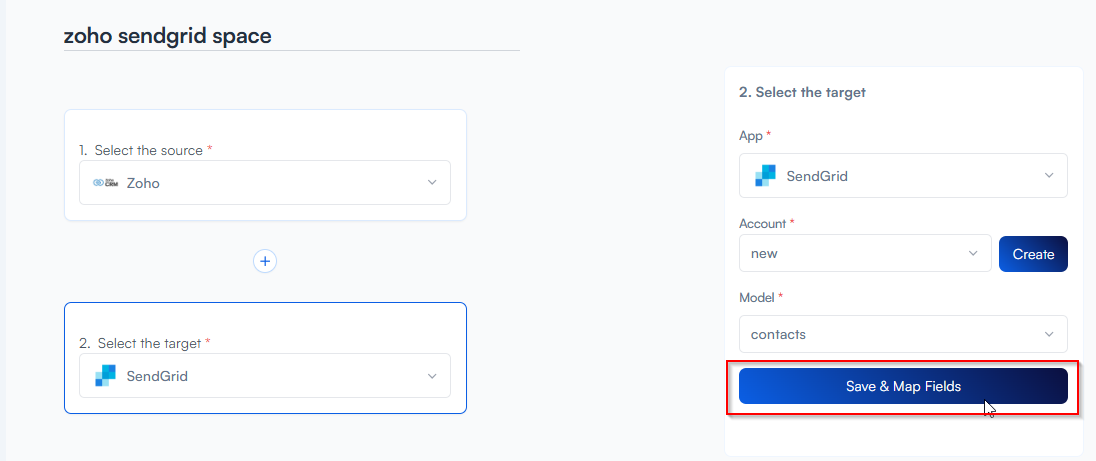
Task: Open target step SendGrid dropdown chevron
Action: 432,376
